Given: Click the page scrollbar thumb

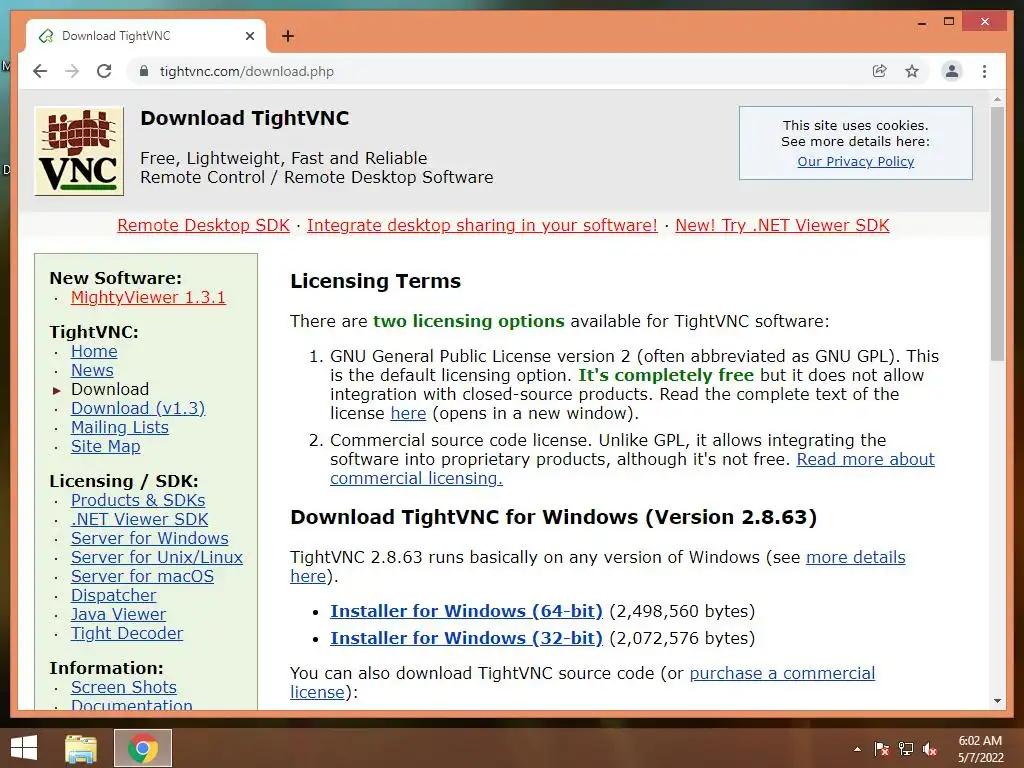Looking at the screenshot, I should pyautogui.click(x=997, y=233).
